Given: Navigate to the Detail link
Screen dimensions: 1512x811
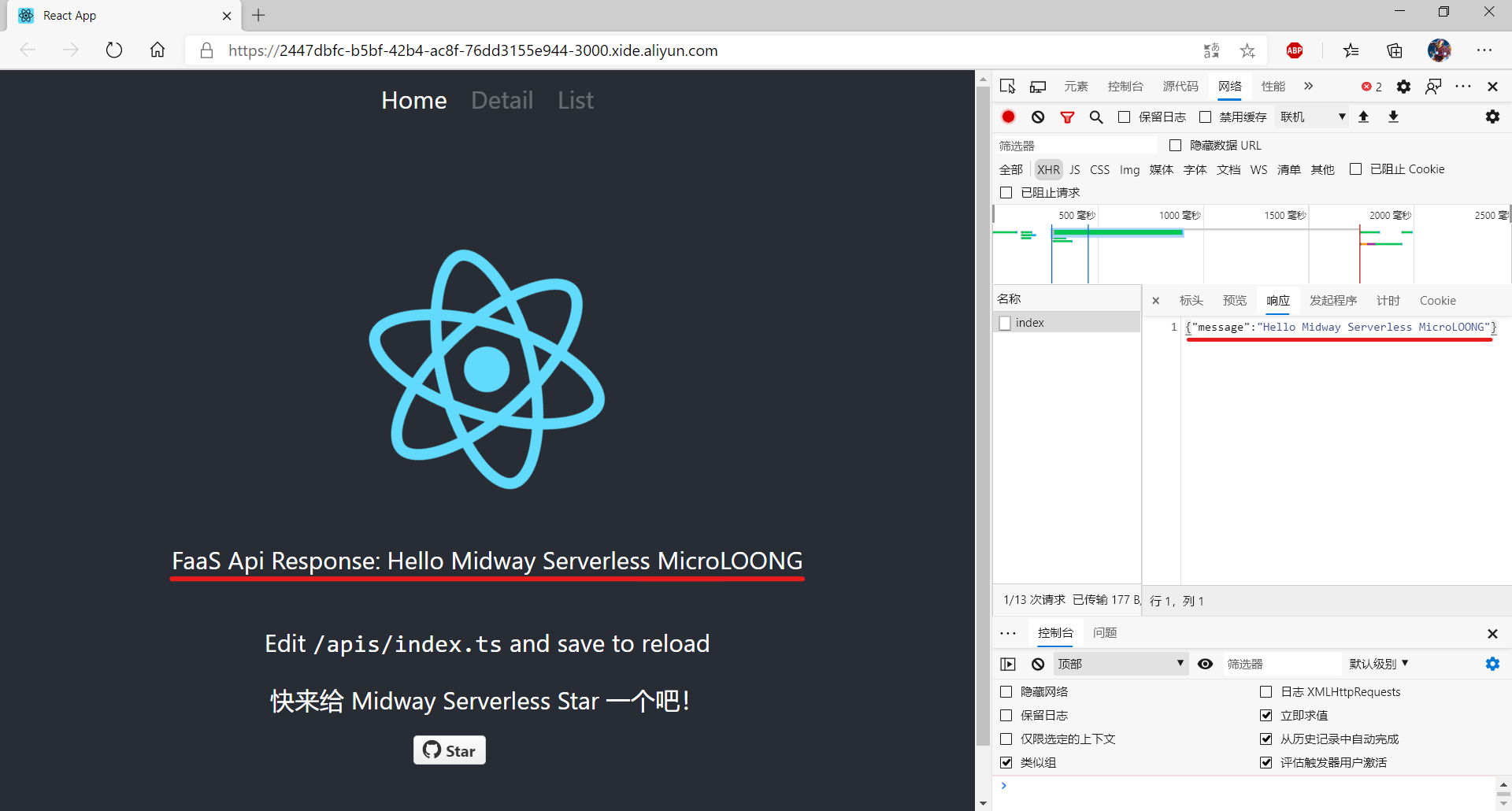Looking at the screenshot, I should click(x=502, y=100).
